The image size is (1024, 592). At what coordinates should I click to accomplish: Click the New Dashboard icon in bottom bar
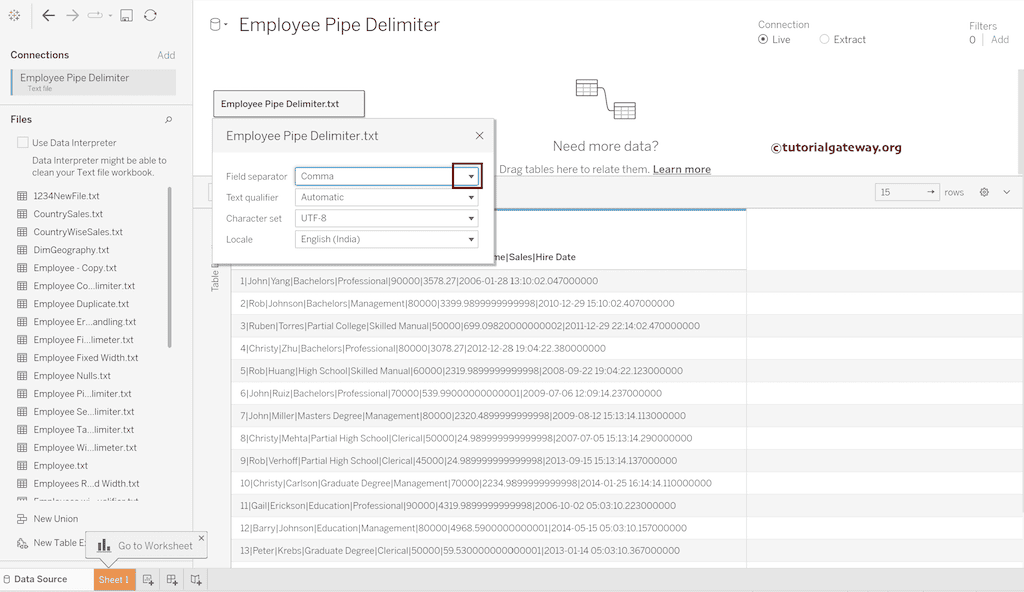[171, 578]
